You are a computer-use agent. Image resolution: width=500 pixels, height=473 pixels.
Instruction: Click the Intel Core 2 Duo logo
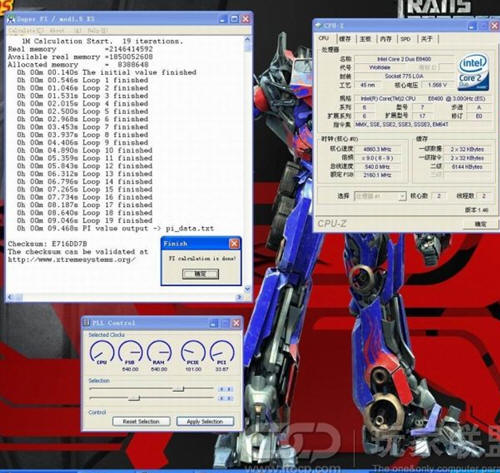[473, 73]
